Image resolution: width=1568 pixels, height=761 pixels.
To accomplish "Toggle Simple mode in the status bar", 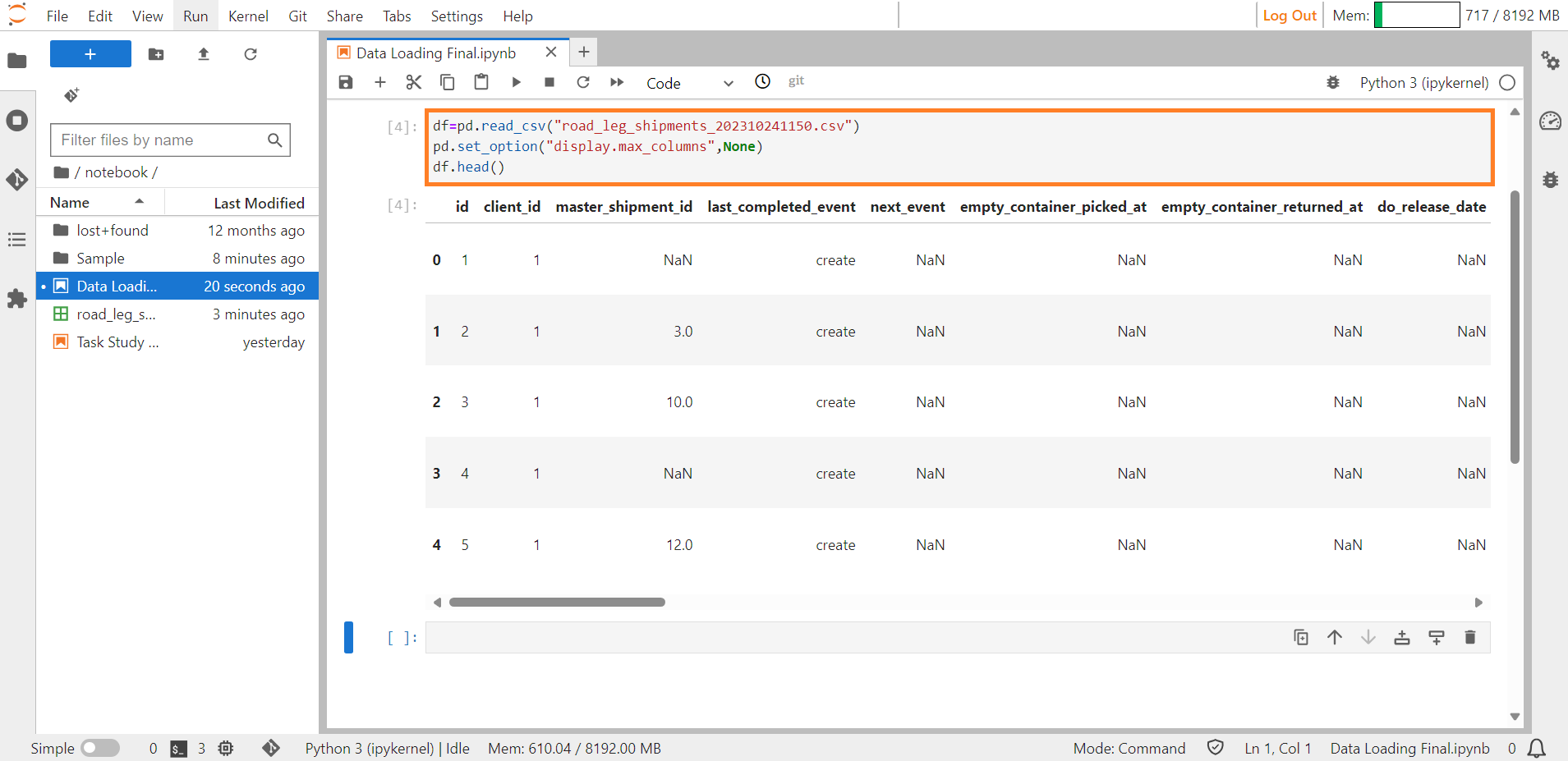I will tap(102, 748).
